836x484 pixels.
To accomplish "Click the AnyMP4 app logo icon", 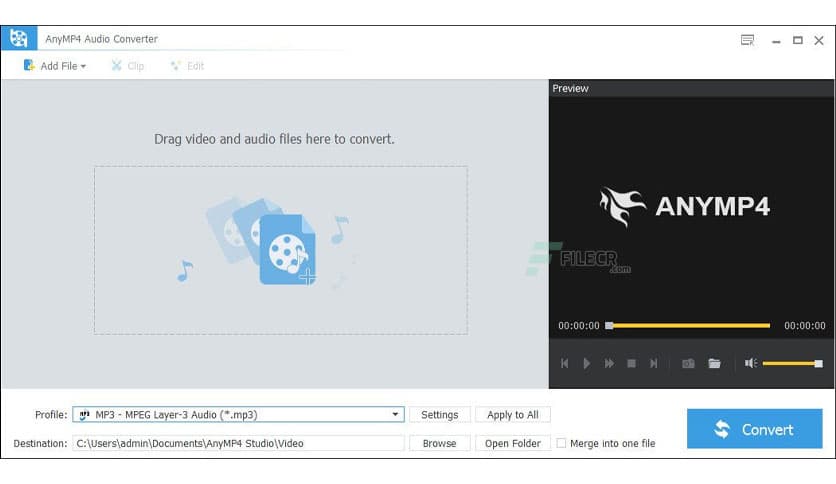I will tap(19, 38).
